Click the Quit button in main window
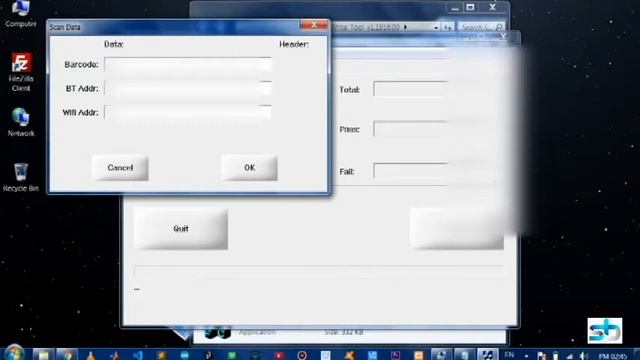The width and height of the screenshot is (640, 360). (x=181, y=229)
